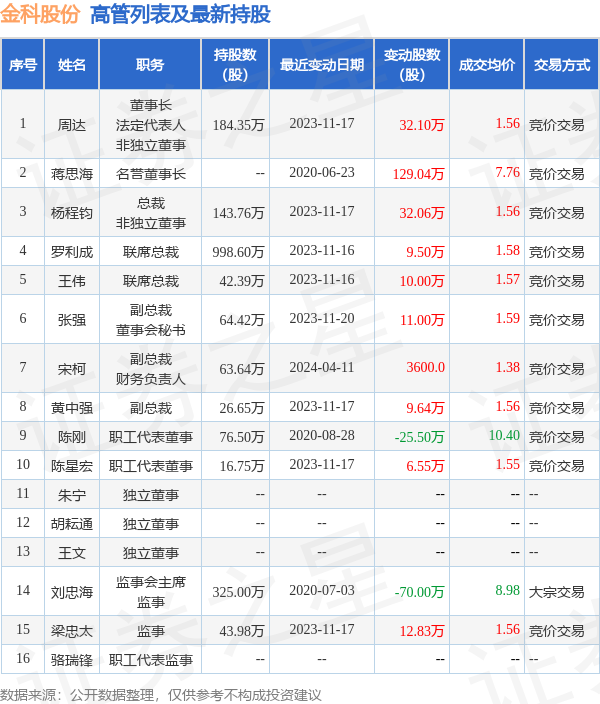Click change amount 3600.0
600x704 pixels.
pyautogui.click(x=425, y=367)
